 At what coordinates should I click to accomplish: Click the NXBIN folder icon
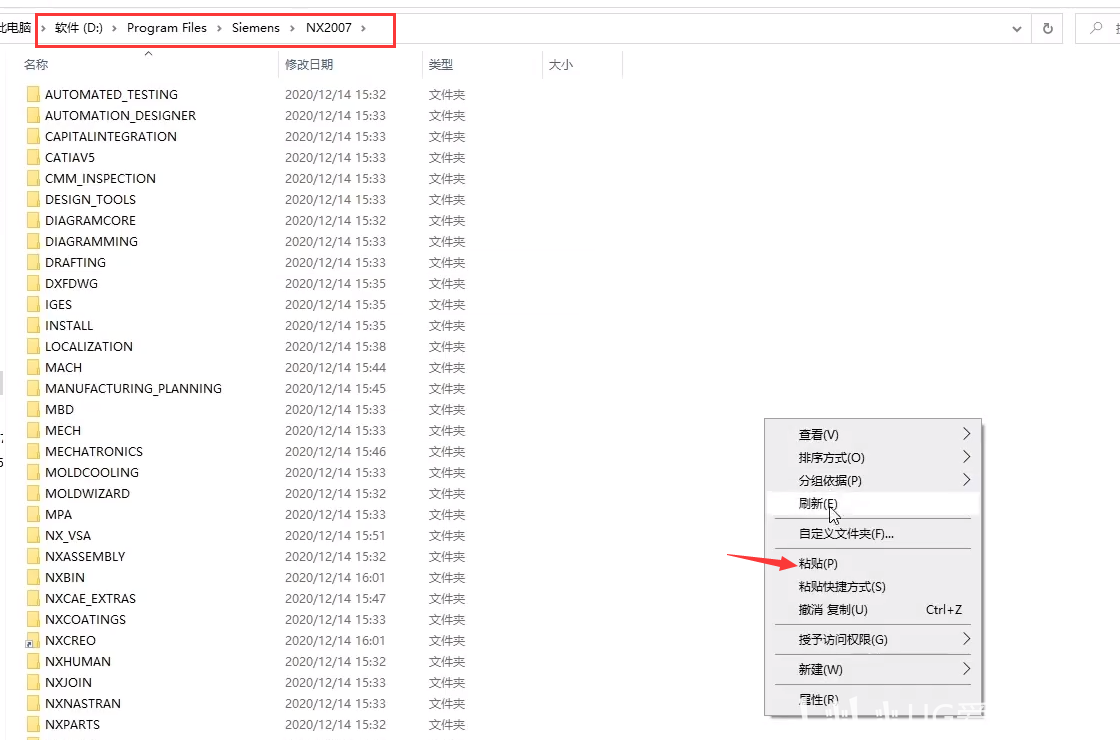click(33, 577)
